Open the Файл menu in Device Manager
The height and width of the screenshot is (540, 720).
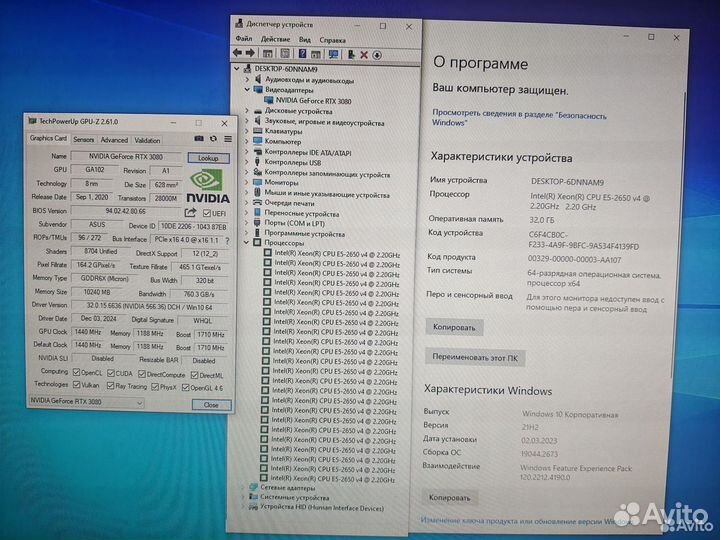[244, 39]
